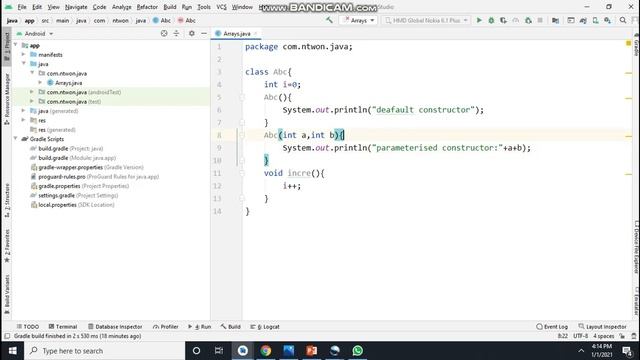Open Cortana circle icon in taskbar
The image size is (640, 360).
coord(196,351)
